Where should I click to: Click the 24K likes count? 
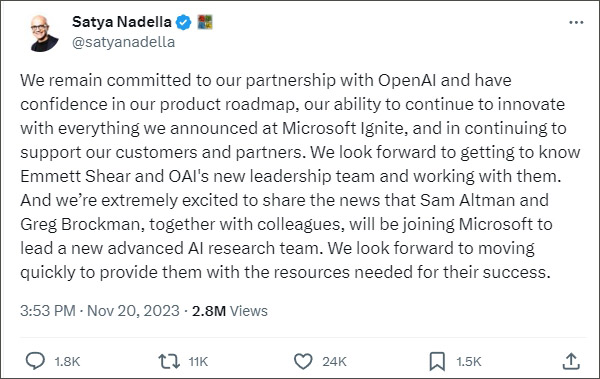(334, 361)
